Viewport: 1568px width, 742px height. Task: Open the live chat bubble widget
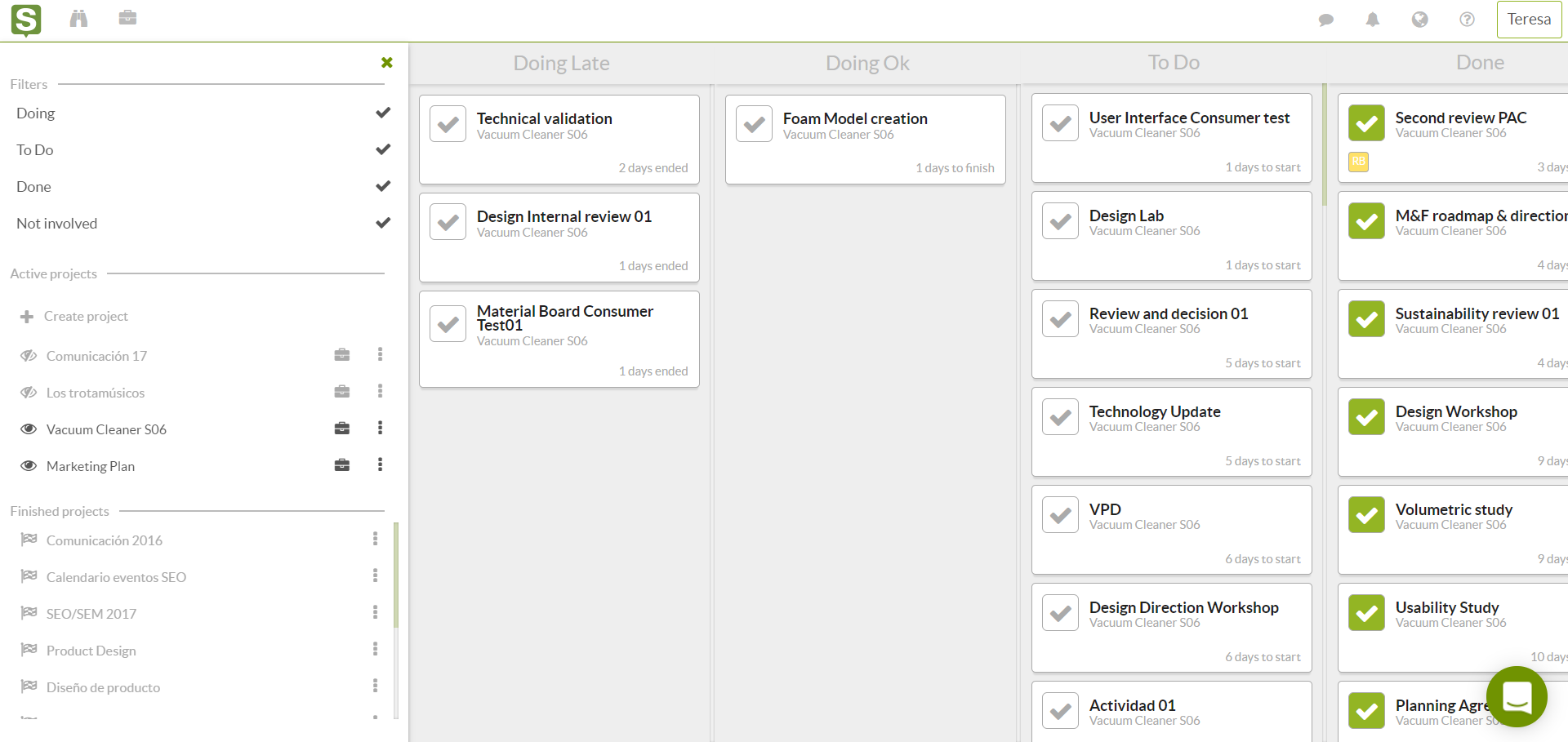click(x=1517, y=697)
